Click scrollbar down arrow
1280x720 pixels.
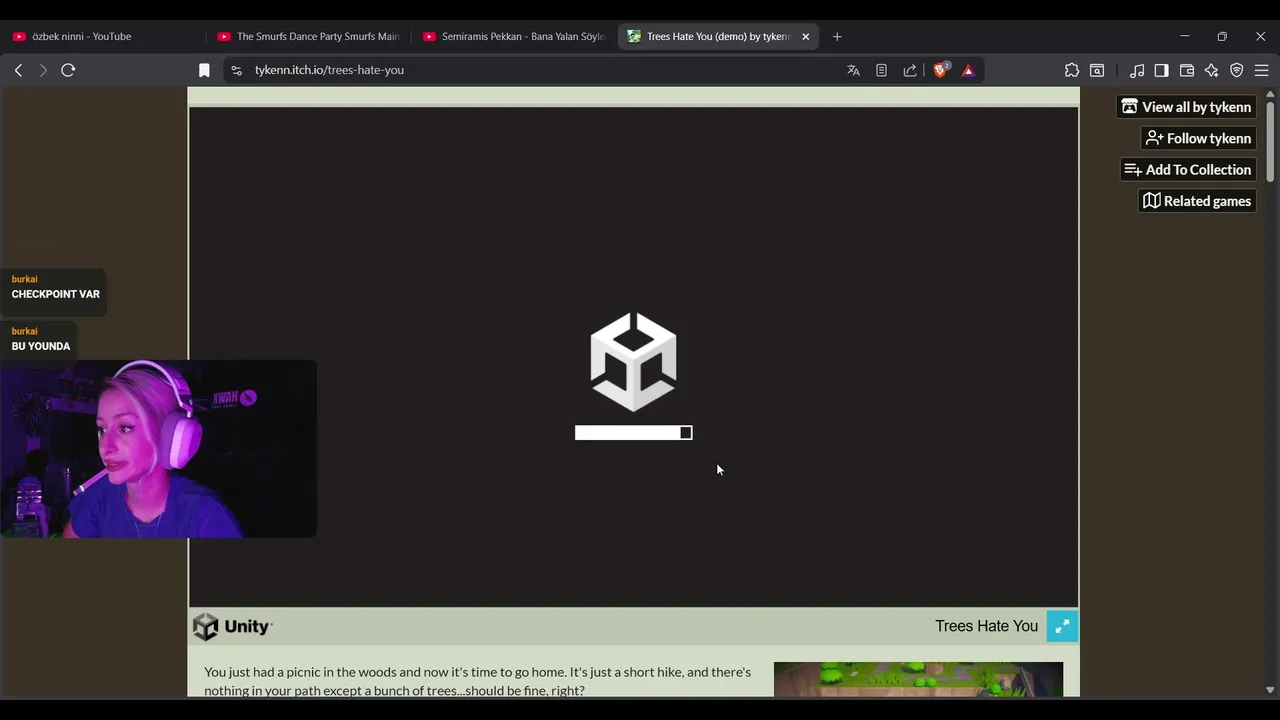(1270, 690)
